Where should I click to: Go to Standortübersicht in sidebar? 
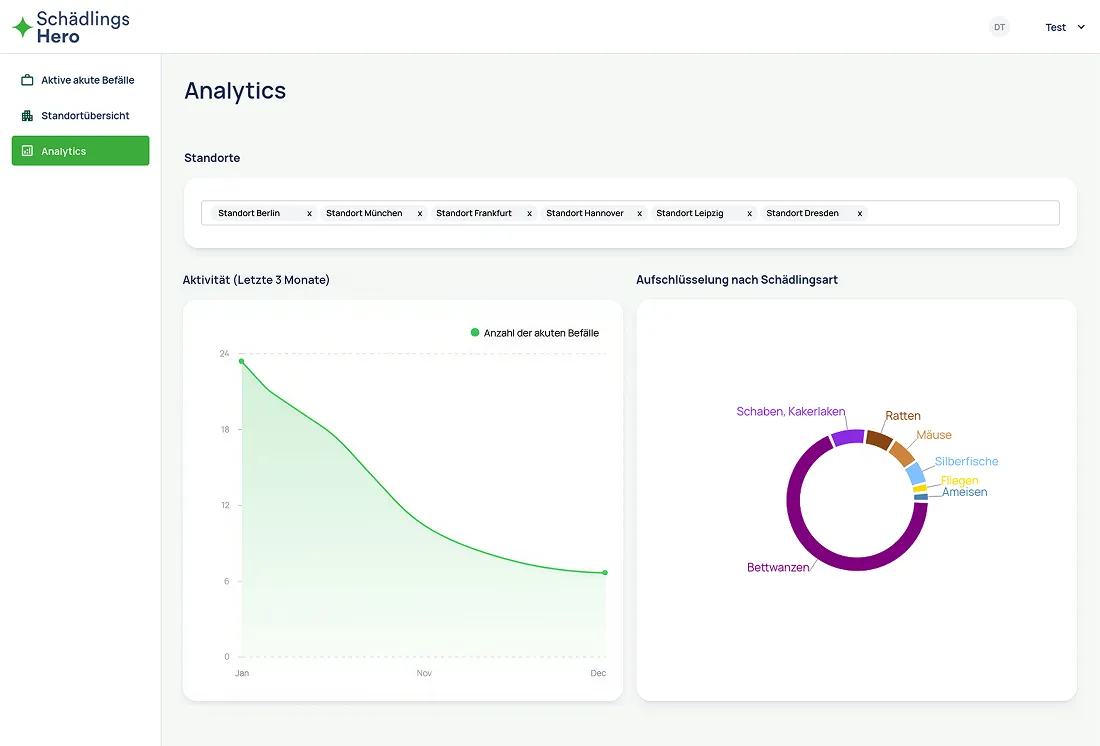coord(81,116)
